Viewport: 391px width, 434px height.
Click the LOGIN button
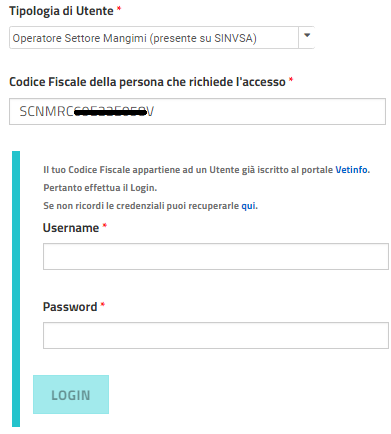pos(71,395)
